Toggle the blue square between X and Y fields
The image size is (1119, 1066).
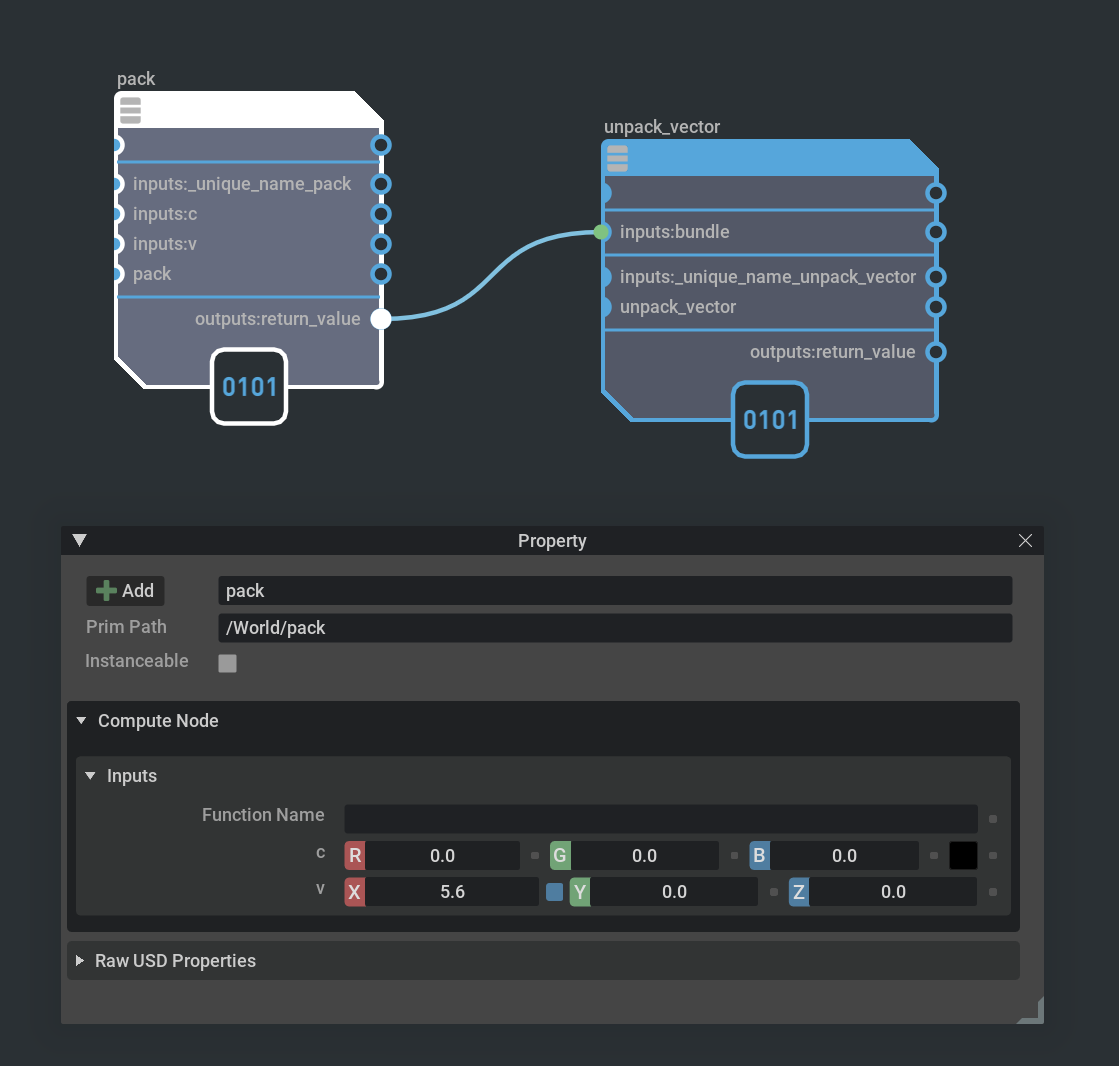[556, 891]
